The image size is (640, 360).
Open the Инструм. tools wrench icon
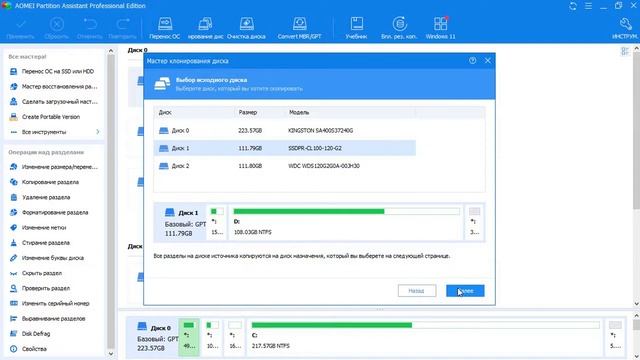pos(625,28)
